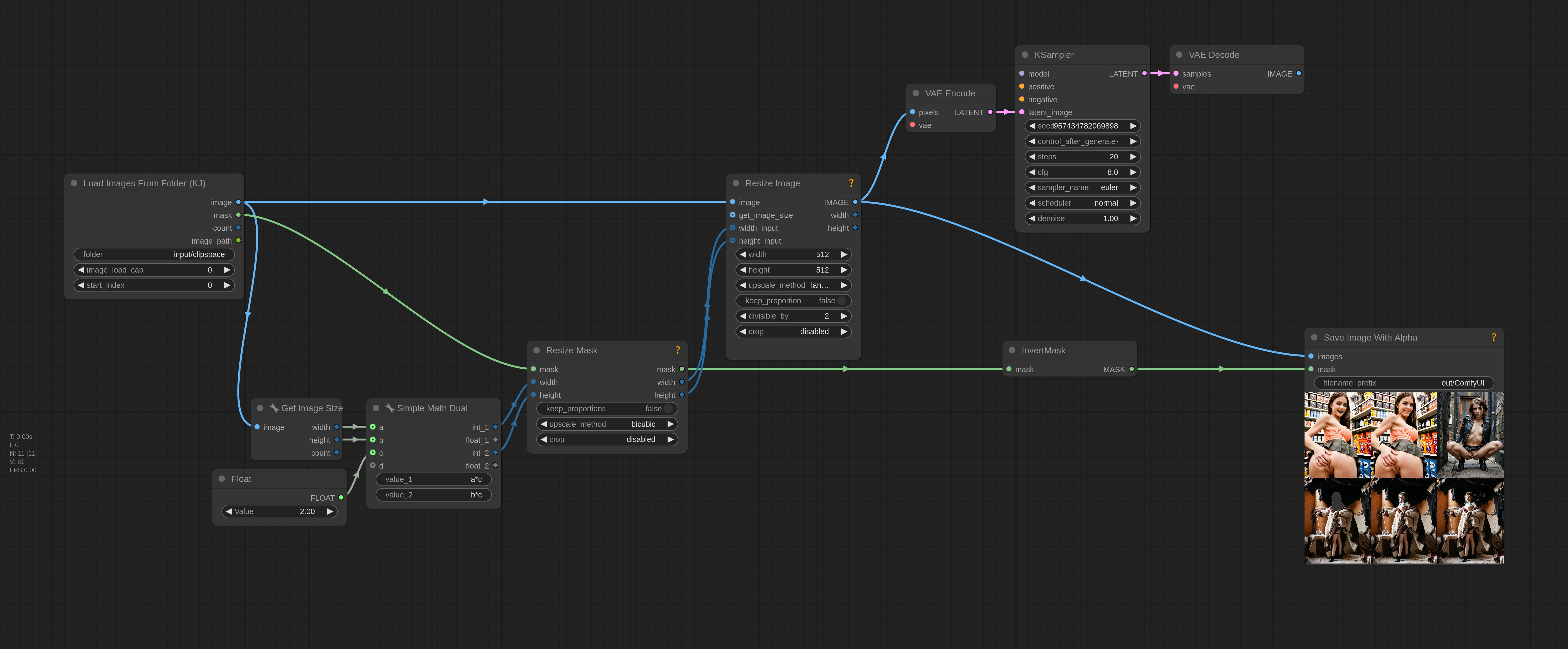Click the Simple Math Dual int_1 output socket
Viewport: 1568px width, 649px height.
495,427
